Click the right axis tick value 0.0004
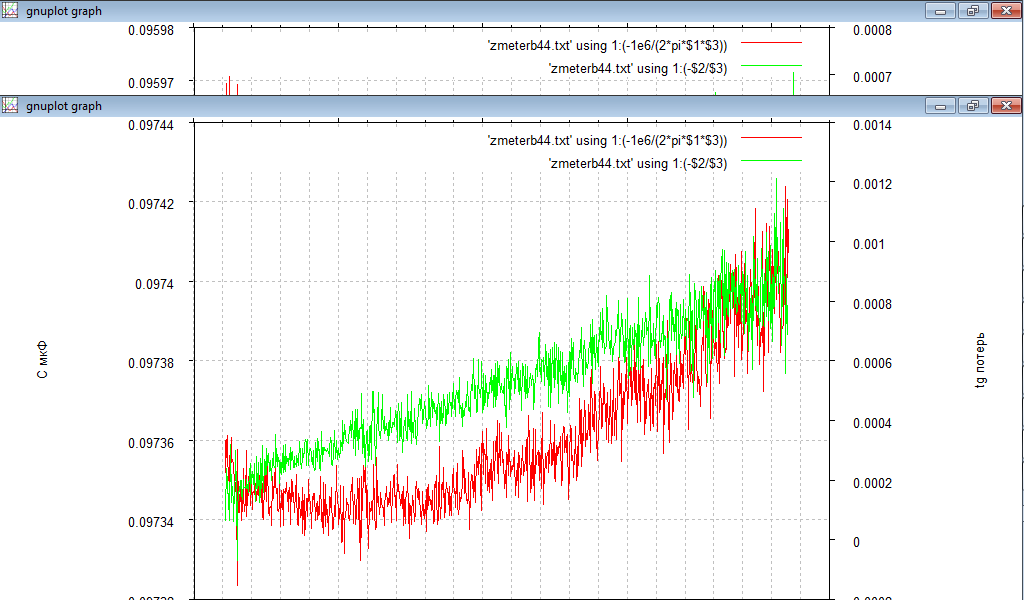This screenshot has width=1024, height=600. (872, 423)
